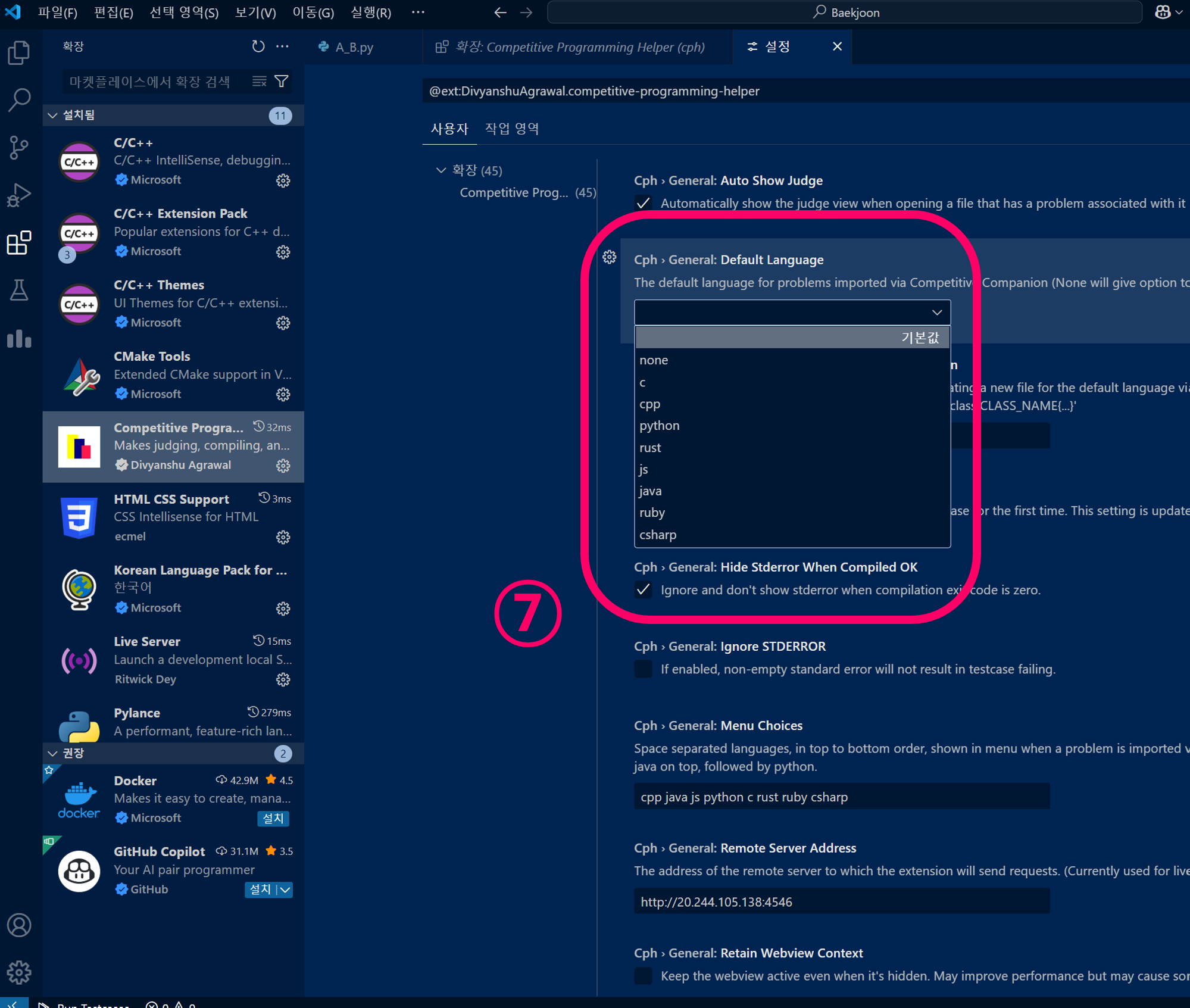Viewport: 1190px width, 1008px height.
Task: Switch to 작업 영역 settings scope
Action: 512,129
